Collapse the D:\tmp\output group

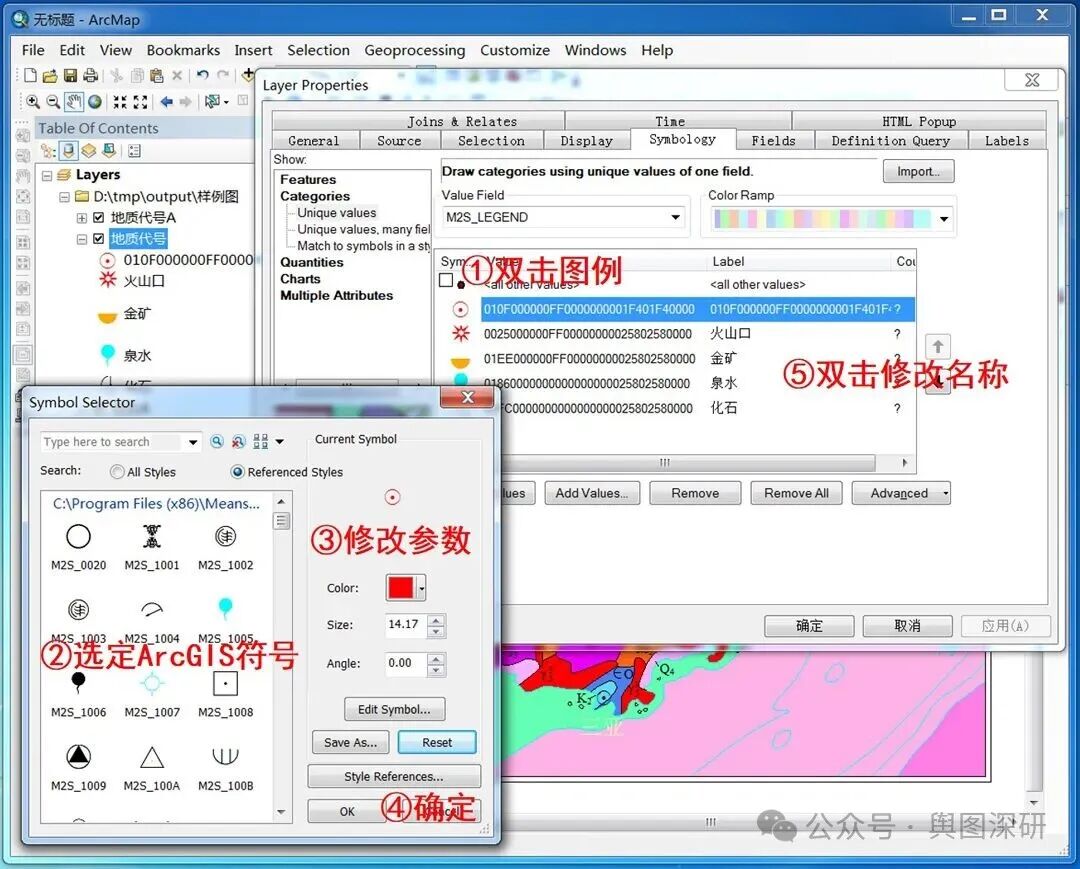[64, 197]
